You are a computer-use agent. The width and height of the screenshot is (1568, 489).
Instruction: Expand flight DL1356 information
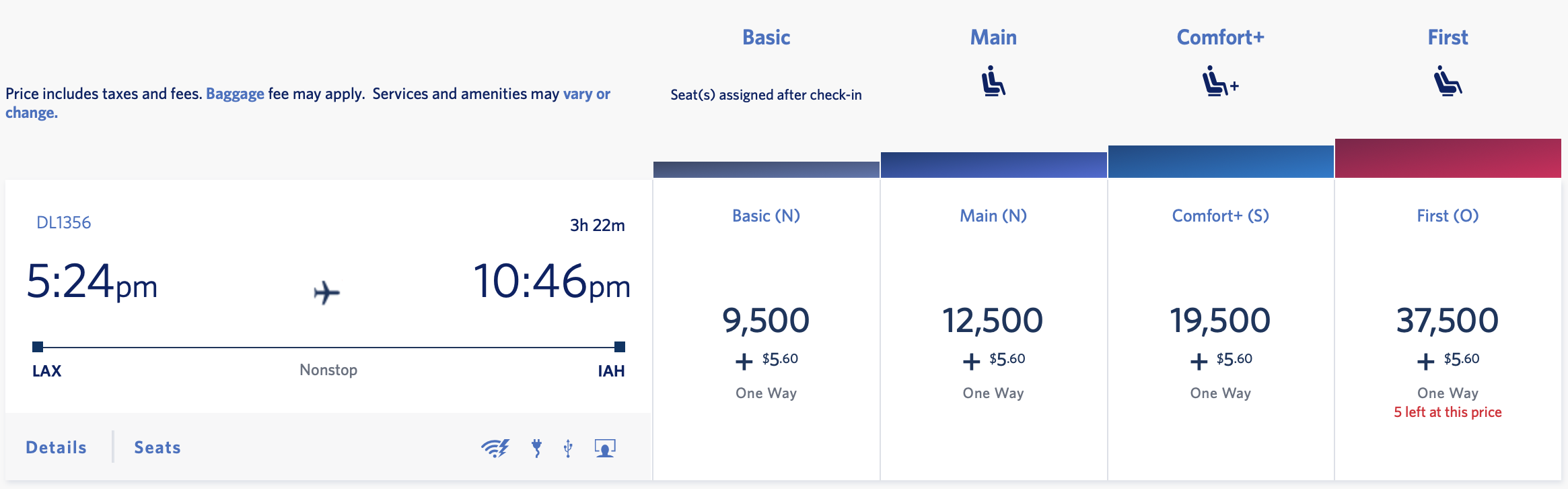click(x=64, y=222)
